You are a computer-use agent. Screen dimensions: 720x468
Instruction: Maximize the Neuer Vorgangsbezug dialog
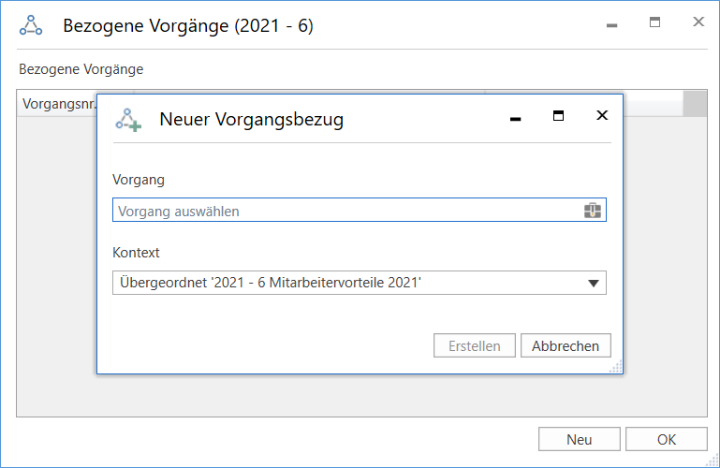(x=558, y=116)
